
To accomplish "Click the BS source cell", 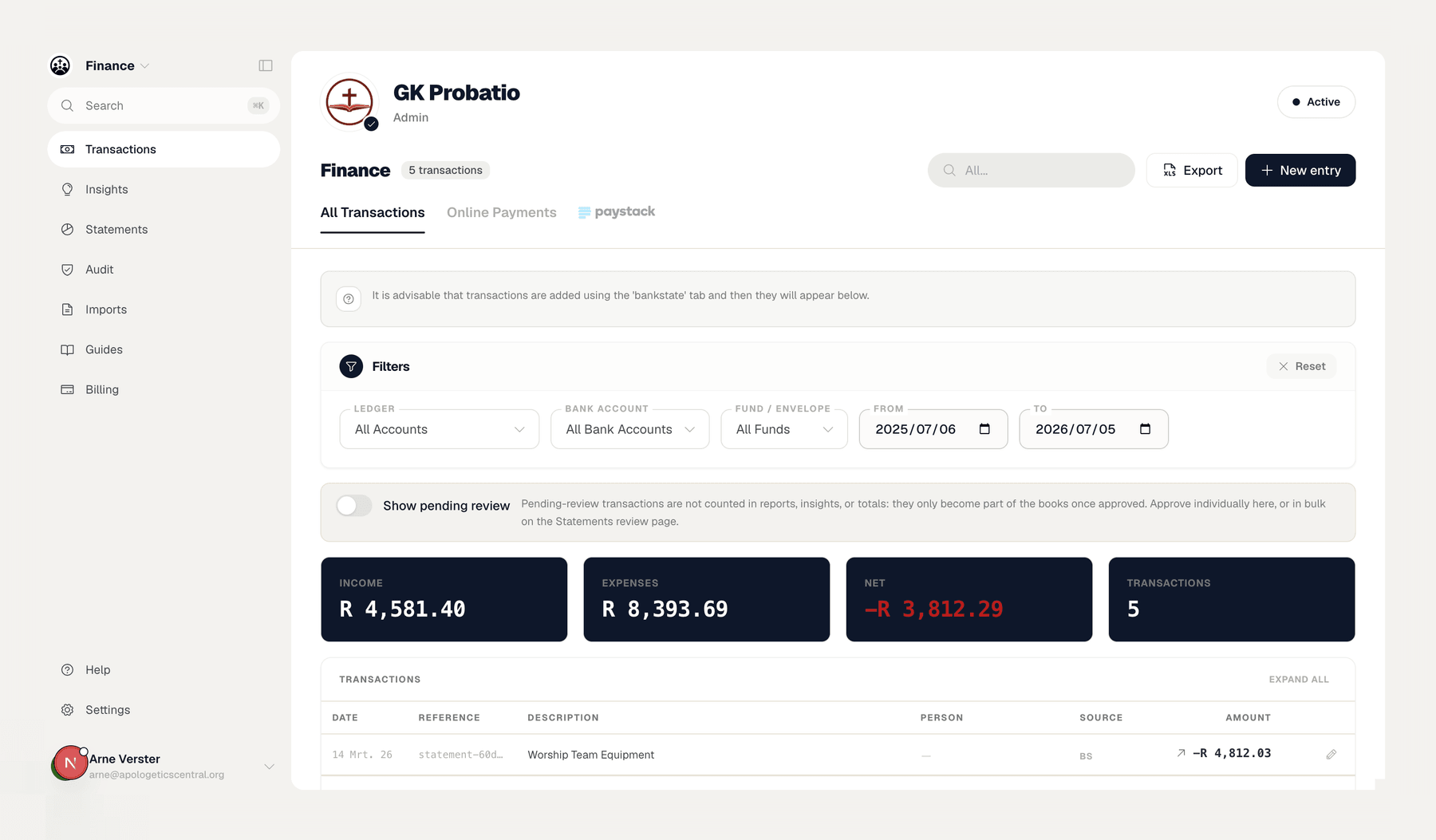I will pyautogui.click(x=1086, y=756).
